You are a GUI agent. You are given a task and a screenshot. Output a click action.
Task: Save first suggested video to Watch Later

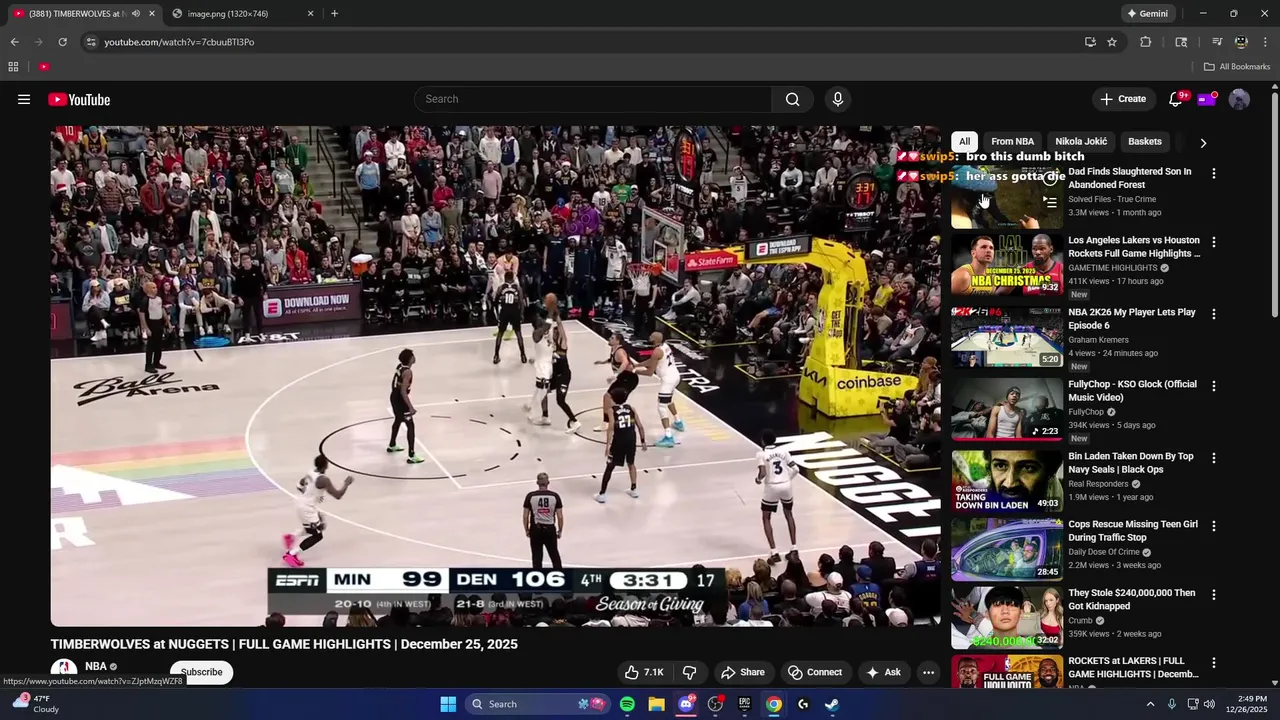[1050, 178]
